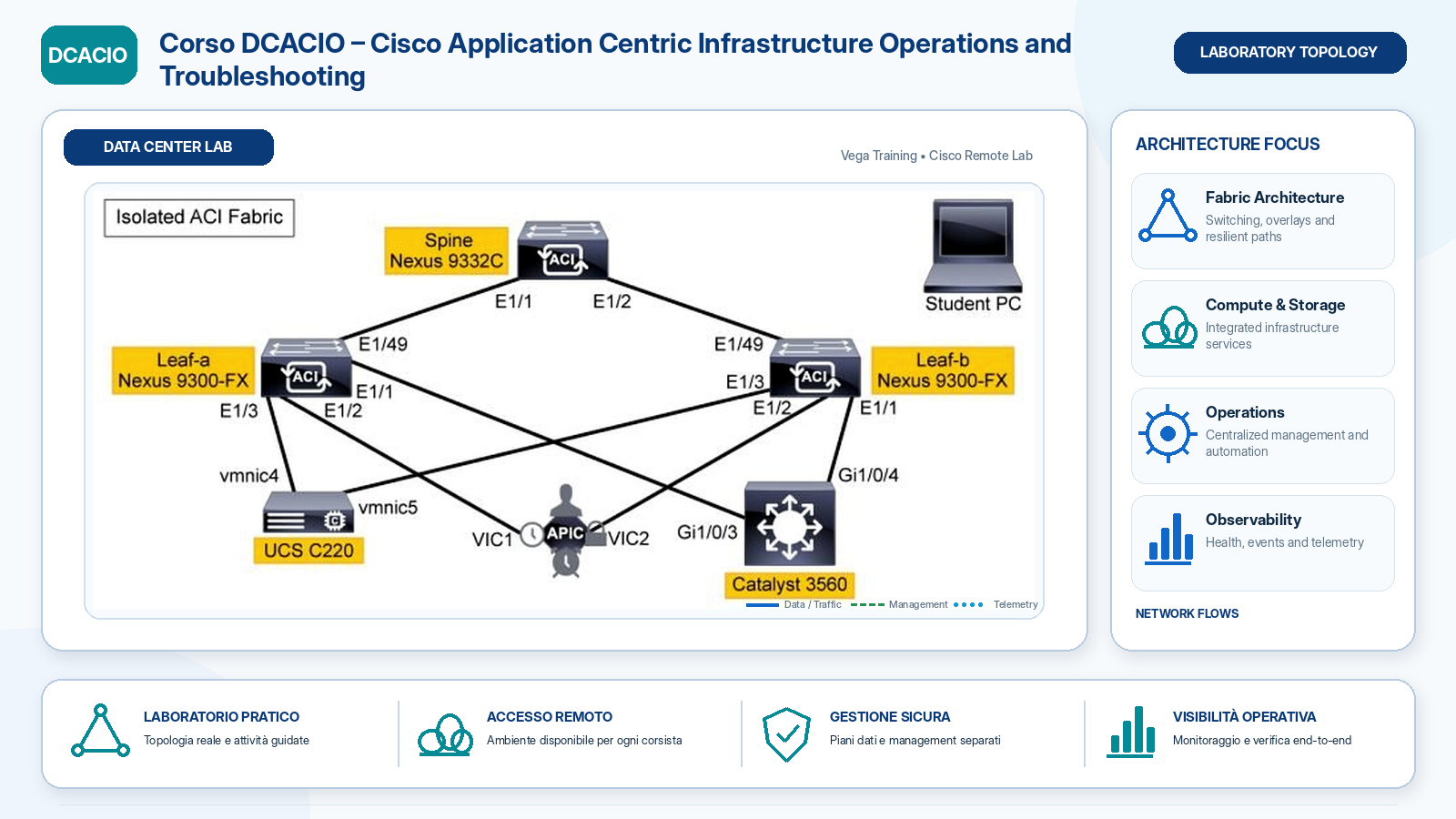Open the Fabric Architecture card title
This screenshot has width=1456, height=819.
click(1274, 197)
